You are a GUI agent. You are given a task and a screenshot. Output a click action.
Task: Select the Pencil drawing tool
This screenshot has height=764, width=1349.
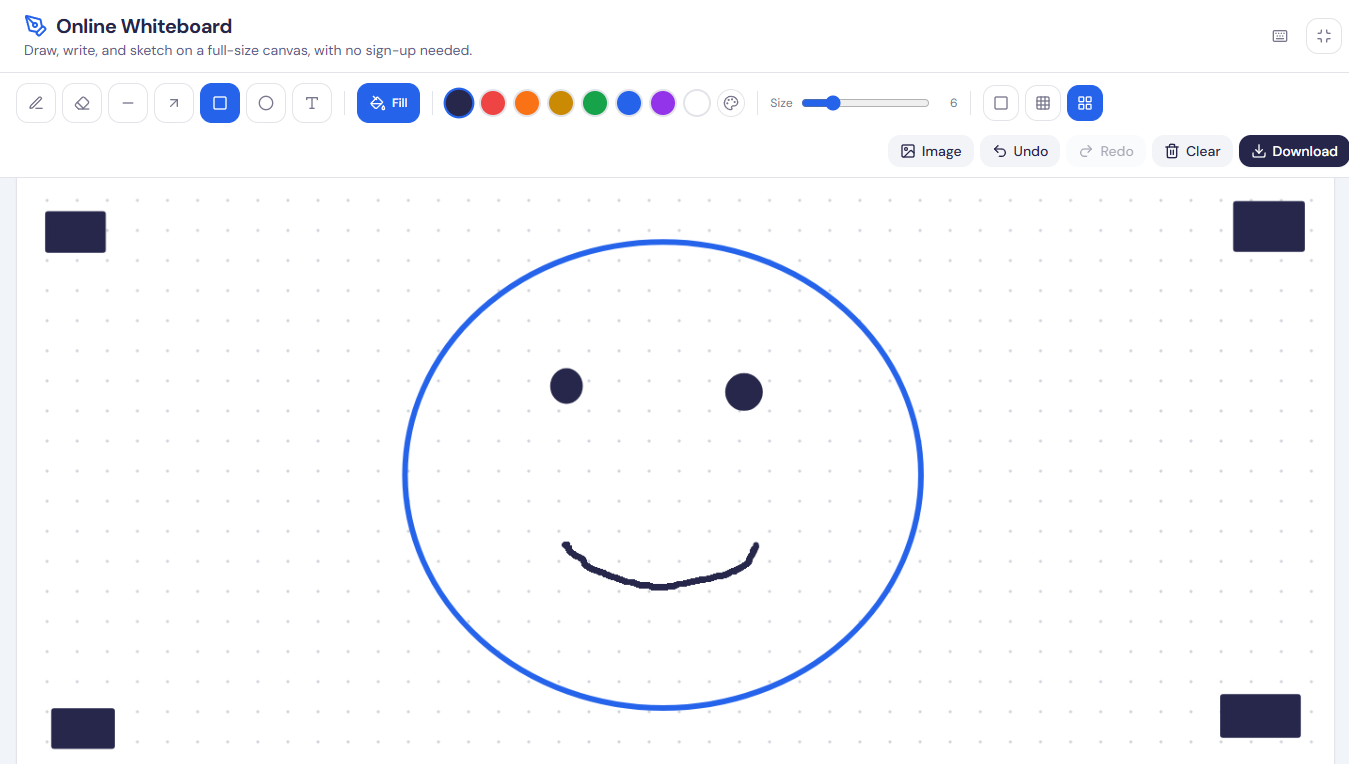point(36,103)
